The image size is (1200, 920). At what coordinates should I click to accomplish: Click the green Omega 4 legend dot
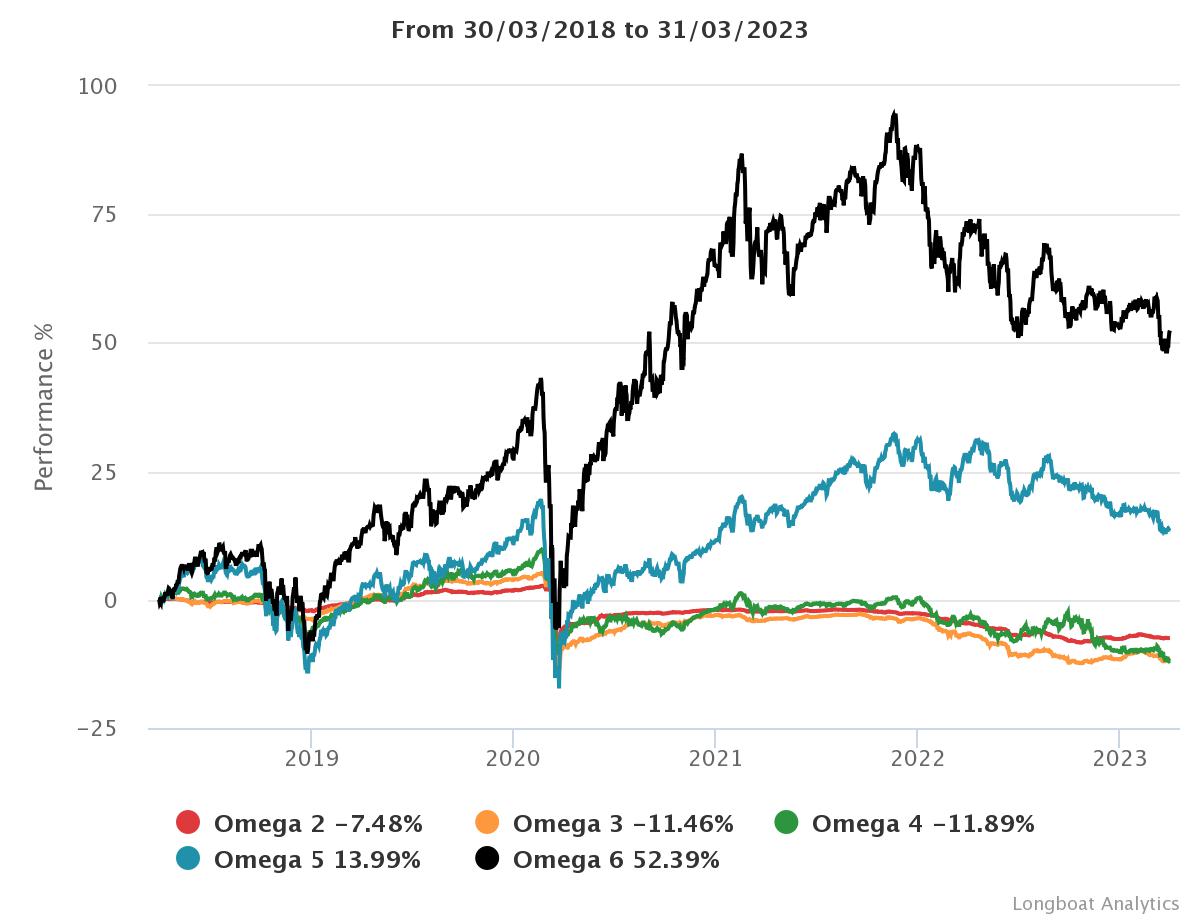[x=786, y=823]
